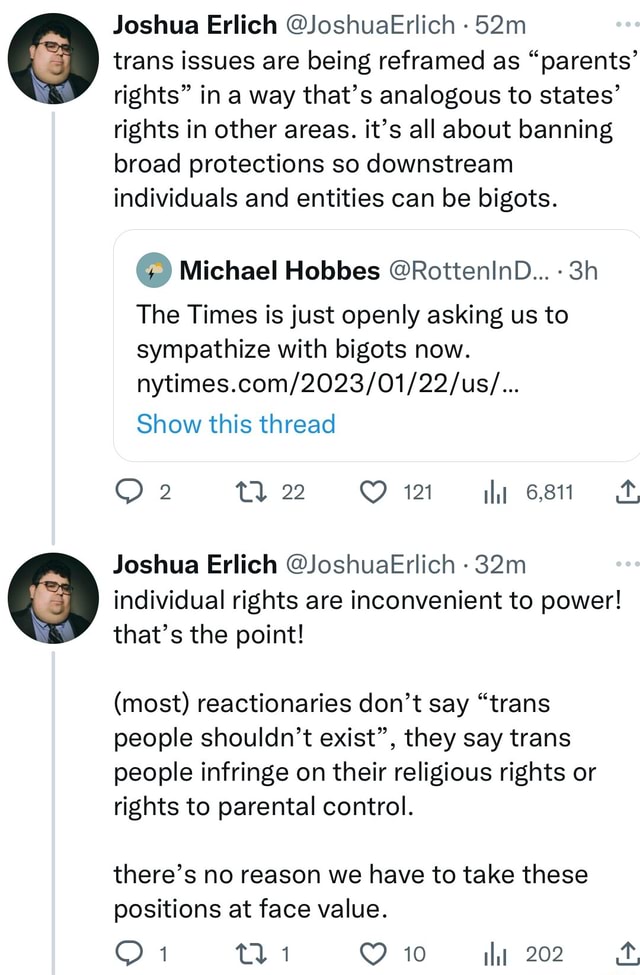Click the analytics icon showing 202 views
This screenshot has width=640, height=975.
(x=494, y=952)
